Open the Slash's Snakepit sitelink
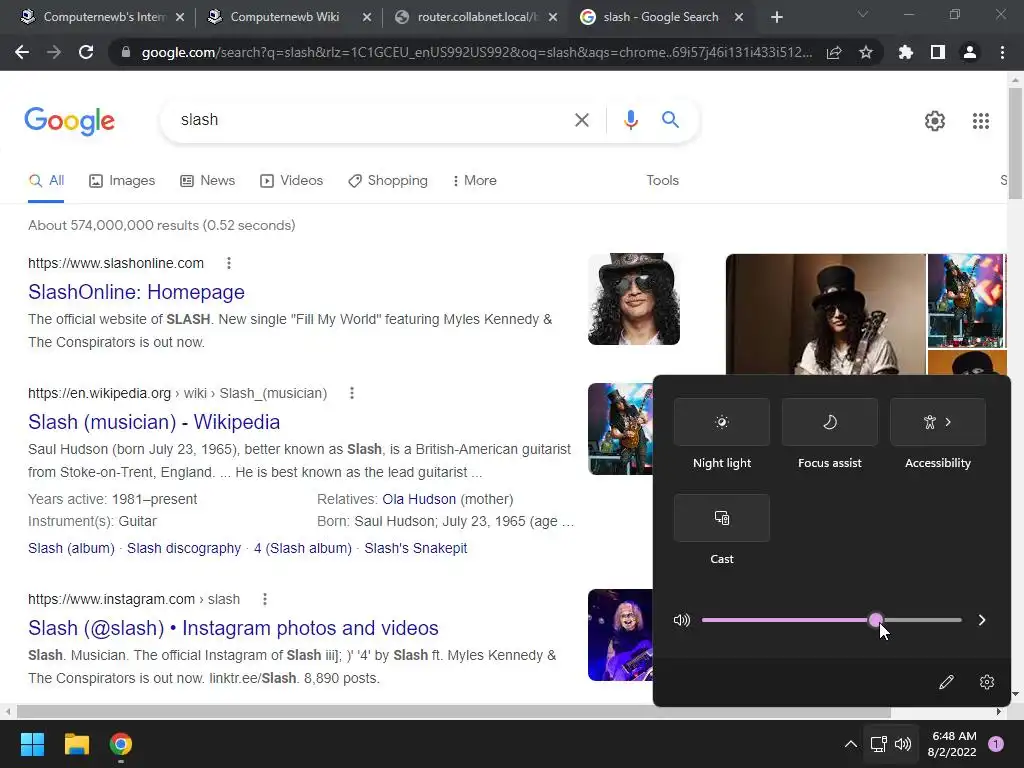1024x768 pixels. coord(415,548)
